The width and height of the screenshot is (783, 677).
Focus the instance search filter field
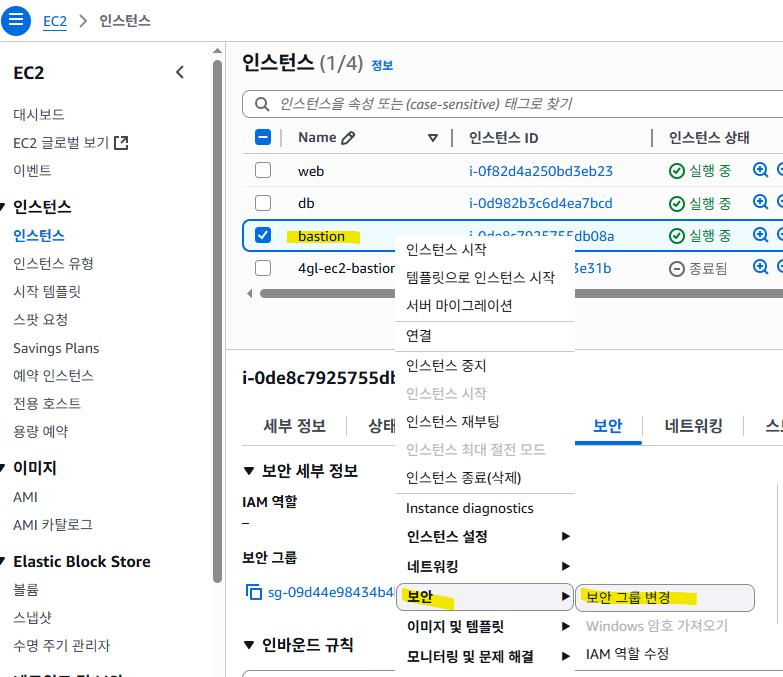pyautogui.click(x=512, y=104)
